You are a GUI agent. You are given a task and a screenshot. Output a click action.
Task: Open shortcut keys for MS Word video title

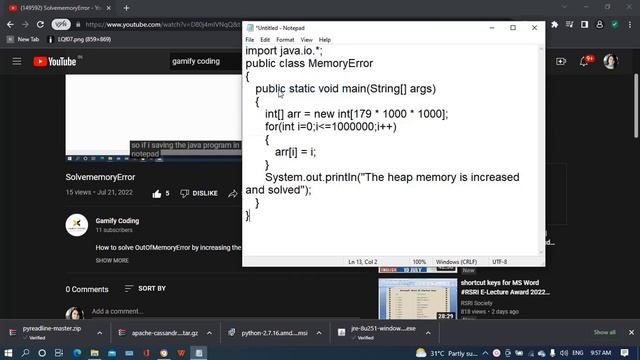pyautogui.click(x=505, y=287)
